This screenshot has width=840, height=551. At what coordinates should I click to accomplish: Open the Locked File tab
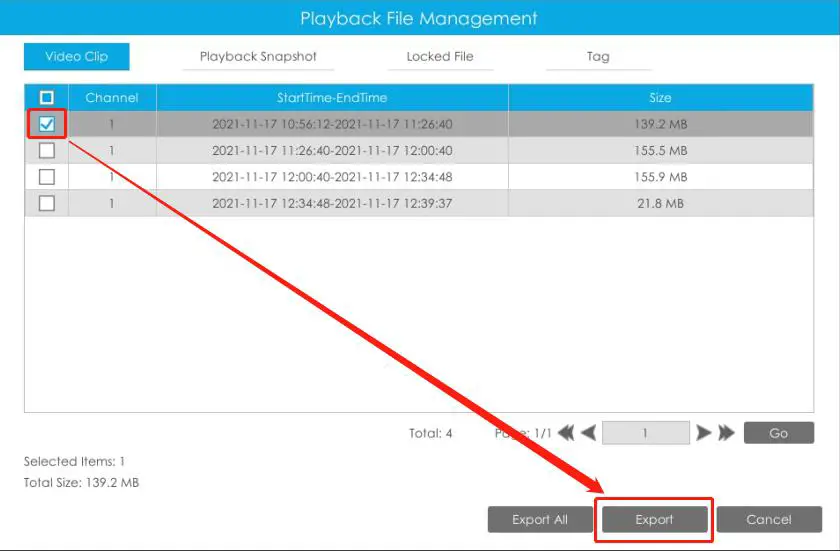coord(440,56)
